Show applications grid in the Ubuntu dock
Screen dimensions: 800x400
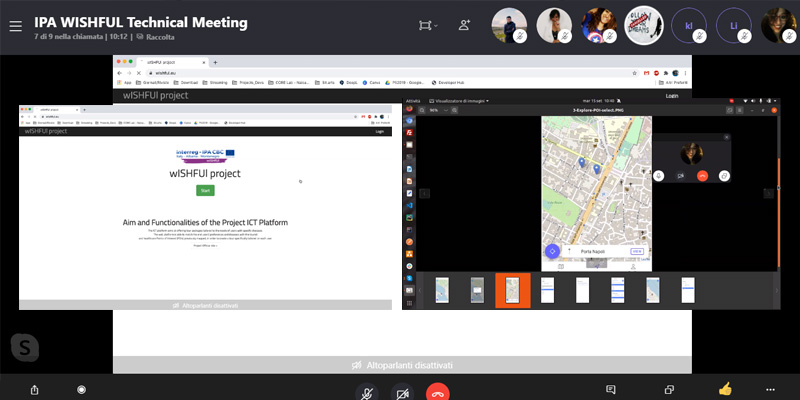pyautogui.click(x=409, y=303)
